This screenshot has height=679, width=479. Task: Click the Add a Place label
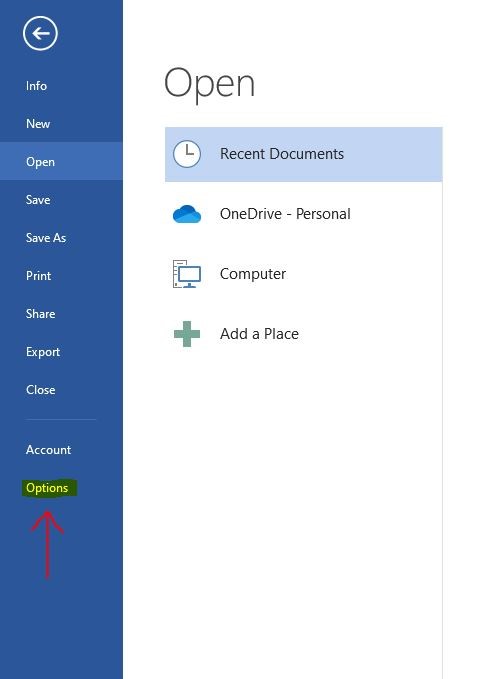(259, 334)
